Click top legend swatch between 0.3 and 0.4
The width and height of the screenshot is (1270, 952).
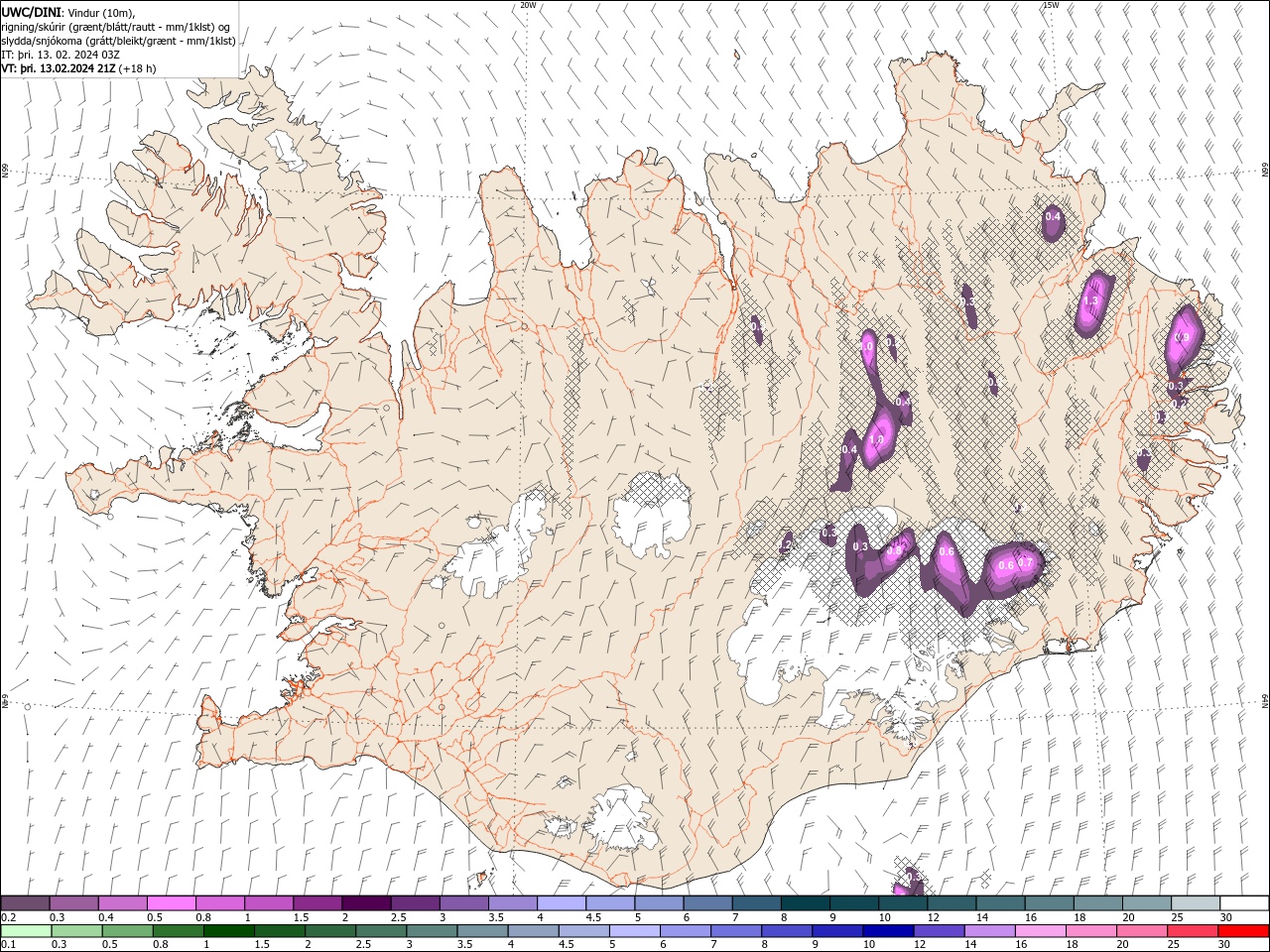(73, 903)
